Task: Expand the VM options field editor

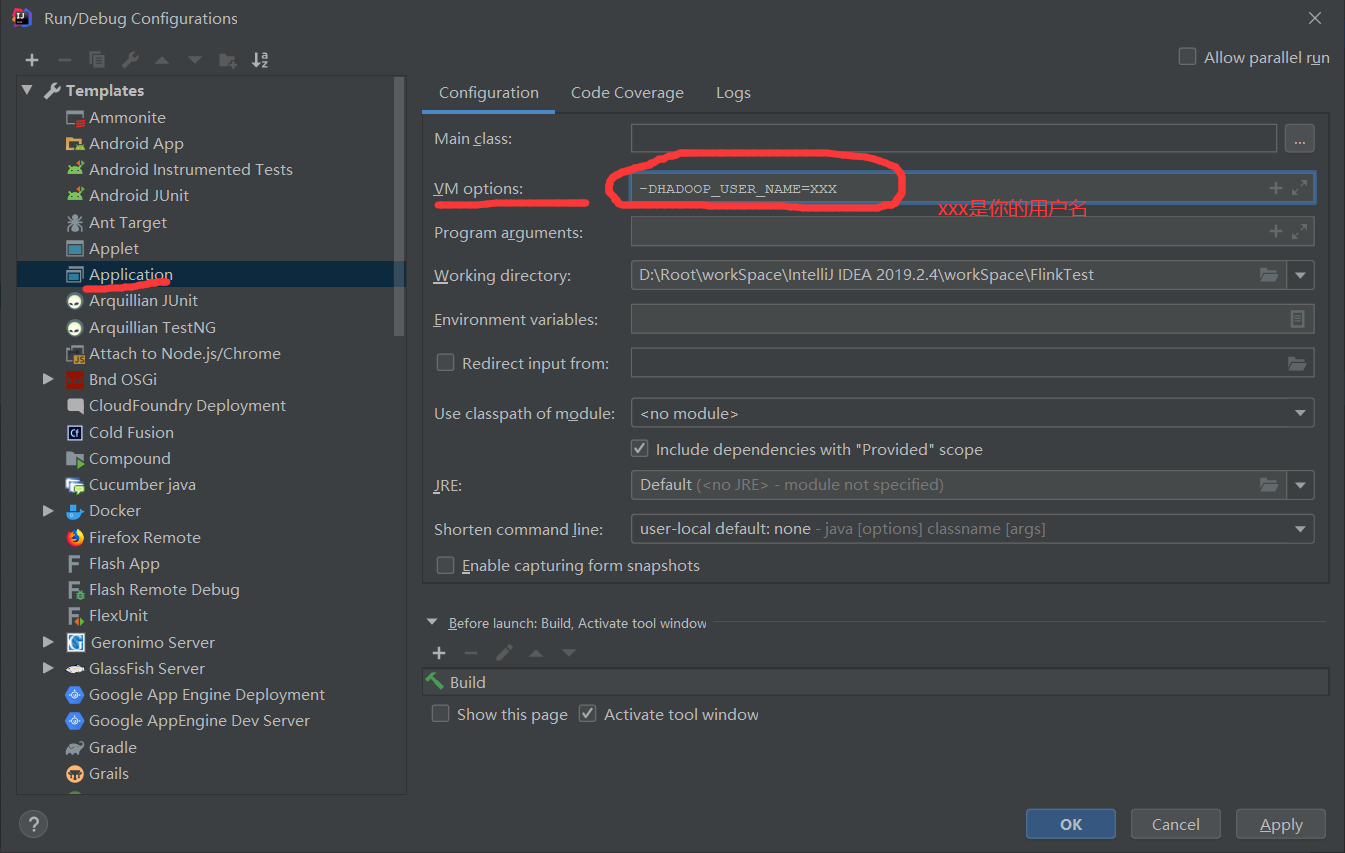Action: pyautogui.click(x=1300, y=188)
